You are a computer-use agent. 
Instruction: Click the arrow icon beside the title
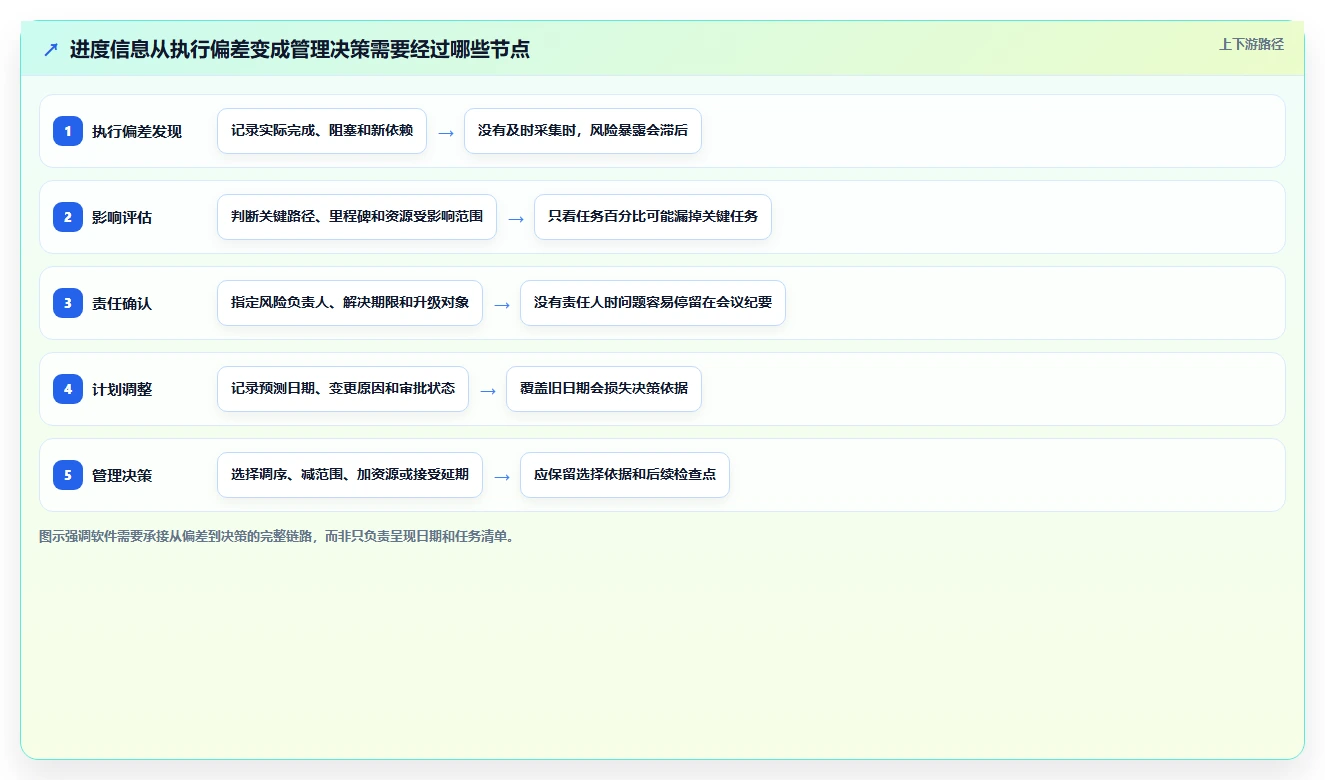(51, 50)
